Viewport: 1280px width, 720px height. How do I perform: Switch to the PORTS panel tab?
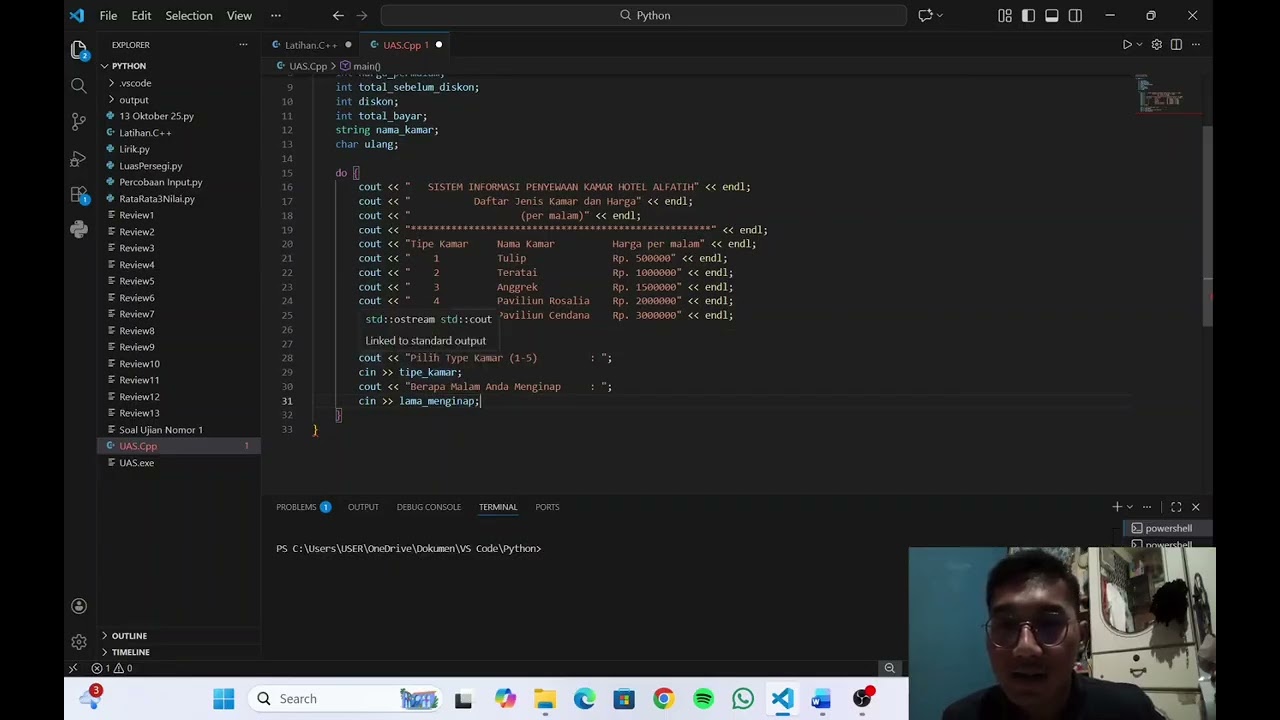click(547, 507)
